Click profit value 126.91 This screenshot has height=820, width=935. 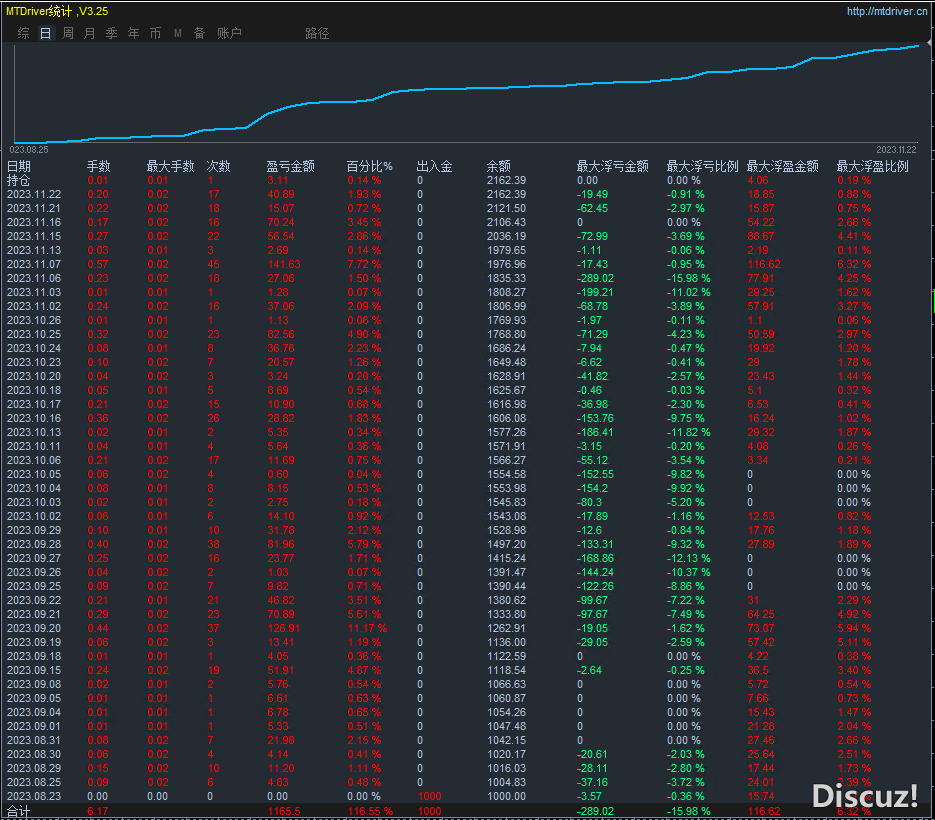coord(284,629)
